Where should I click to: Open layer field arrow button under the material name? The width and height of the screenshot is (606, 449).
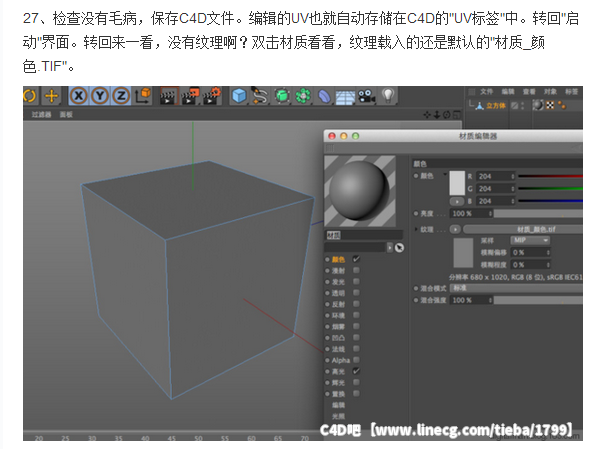pyautogui.click(x=390, y=248)
